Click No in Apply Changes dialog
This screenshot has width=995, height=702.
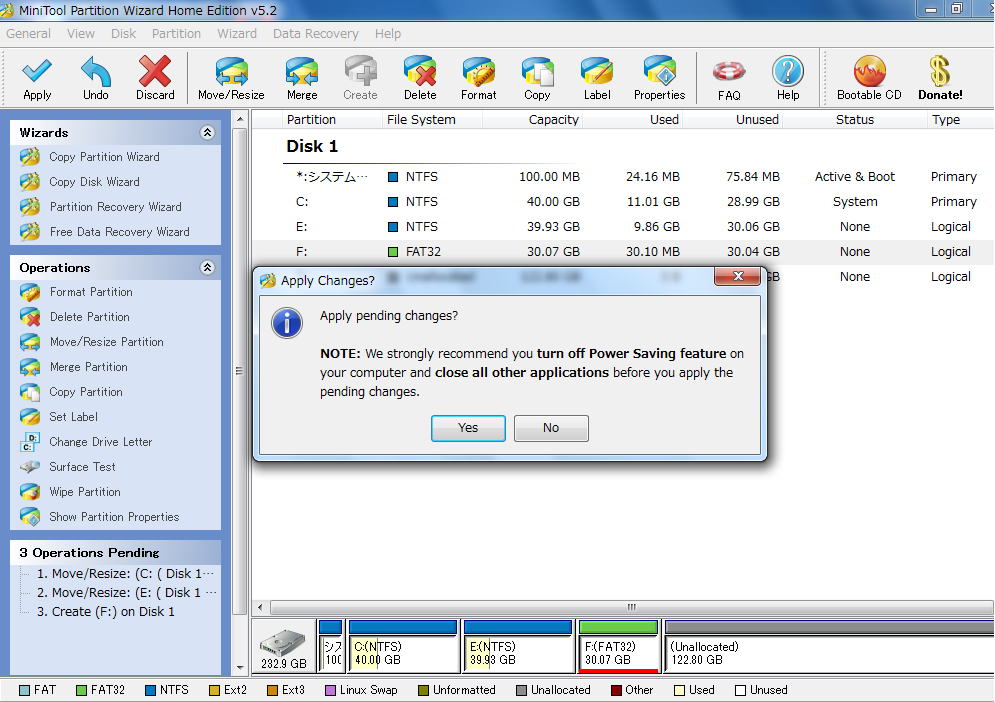(x=551, y=428)
